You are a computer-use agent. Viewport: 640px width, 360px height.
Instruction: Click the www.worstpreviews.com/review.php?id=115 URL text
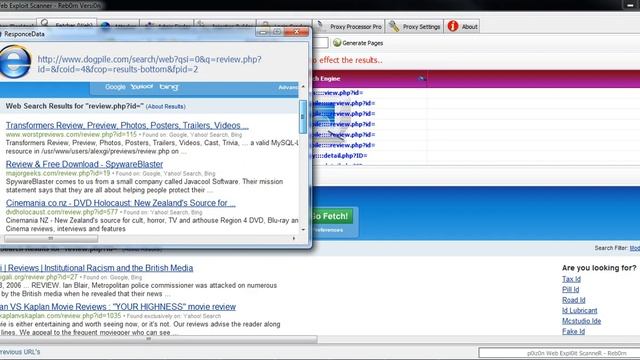click(71, 134)
